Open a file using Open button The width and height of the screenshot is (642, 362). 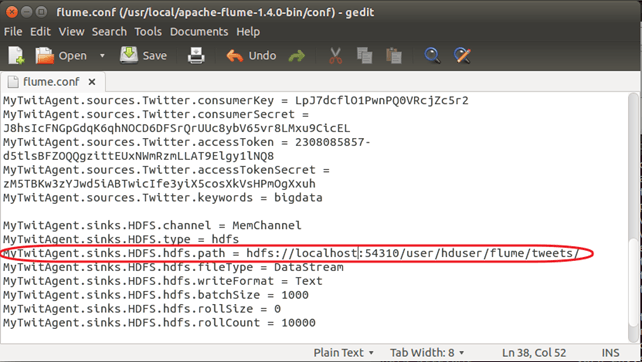point(61,55)
